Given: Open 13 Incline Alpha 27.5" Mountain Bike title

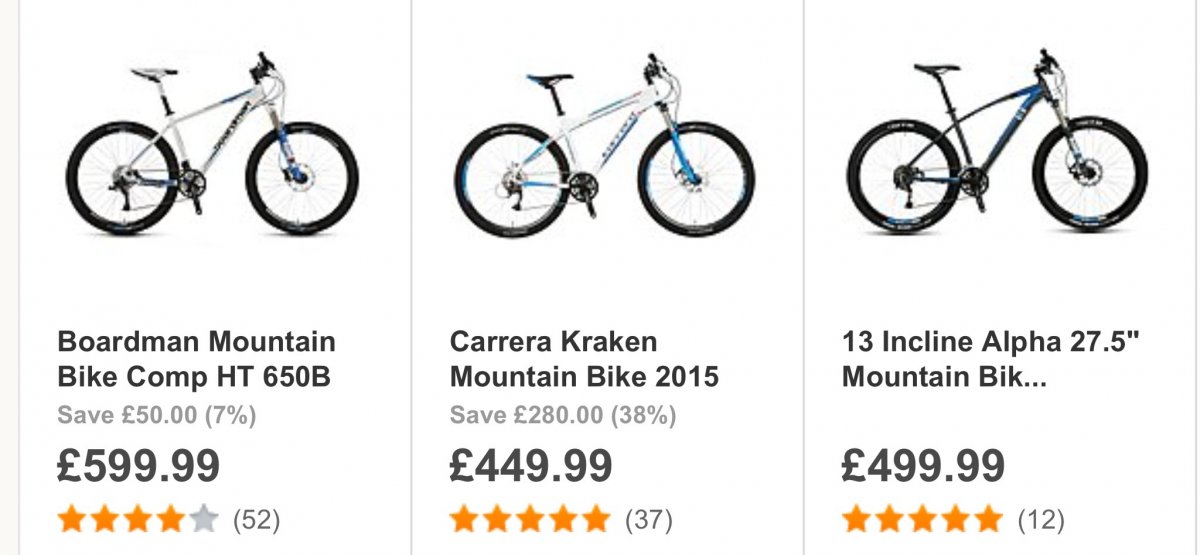Looking at the screenshot, I should click(990, 360).
